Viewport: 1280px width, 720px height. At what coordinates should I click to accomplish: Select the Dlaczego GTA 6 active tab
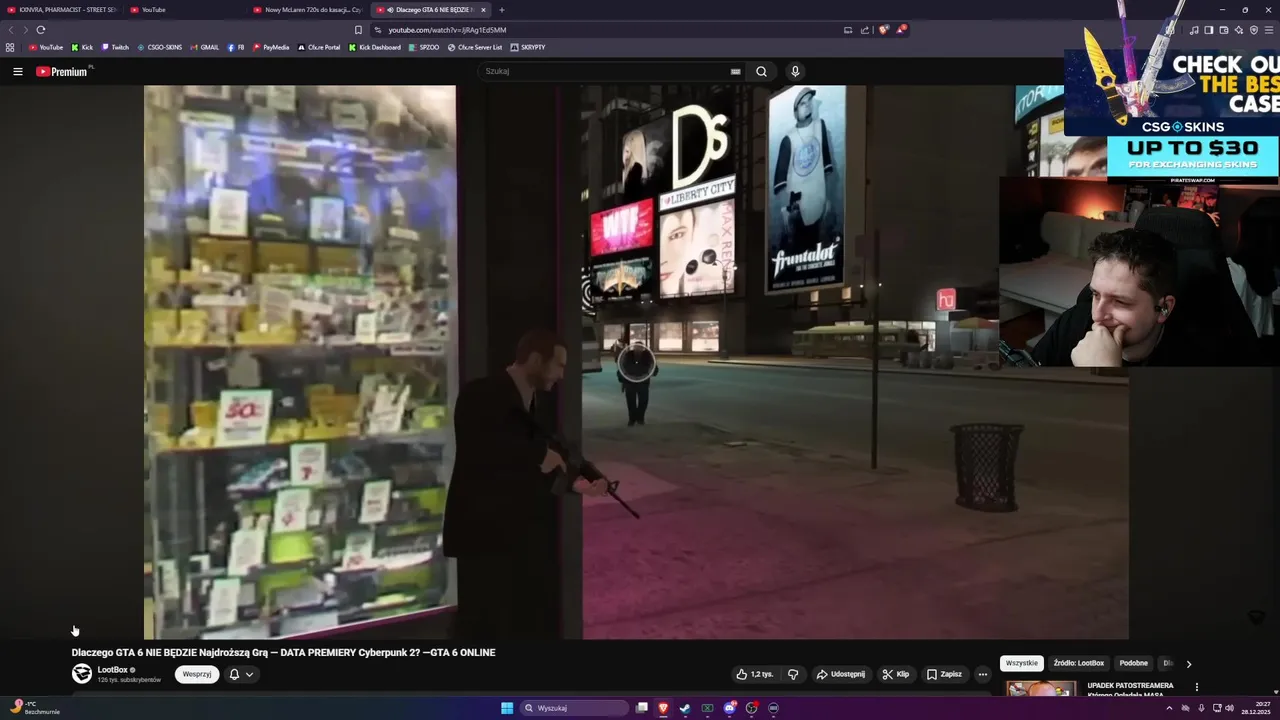coord(425,10)
